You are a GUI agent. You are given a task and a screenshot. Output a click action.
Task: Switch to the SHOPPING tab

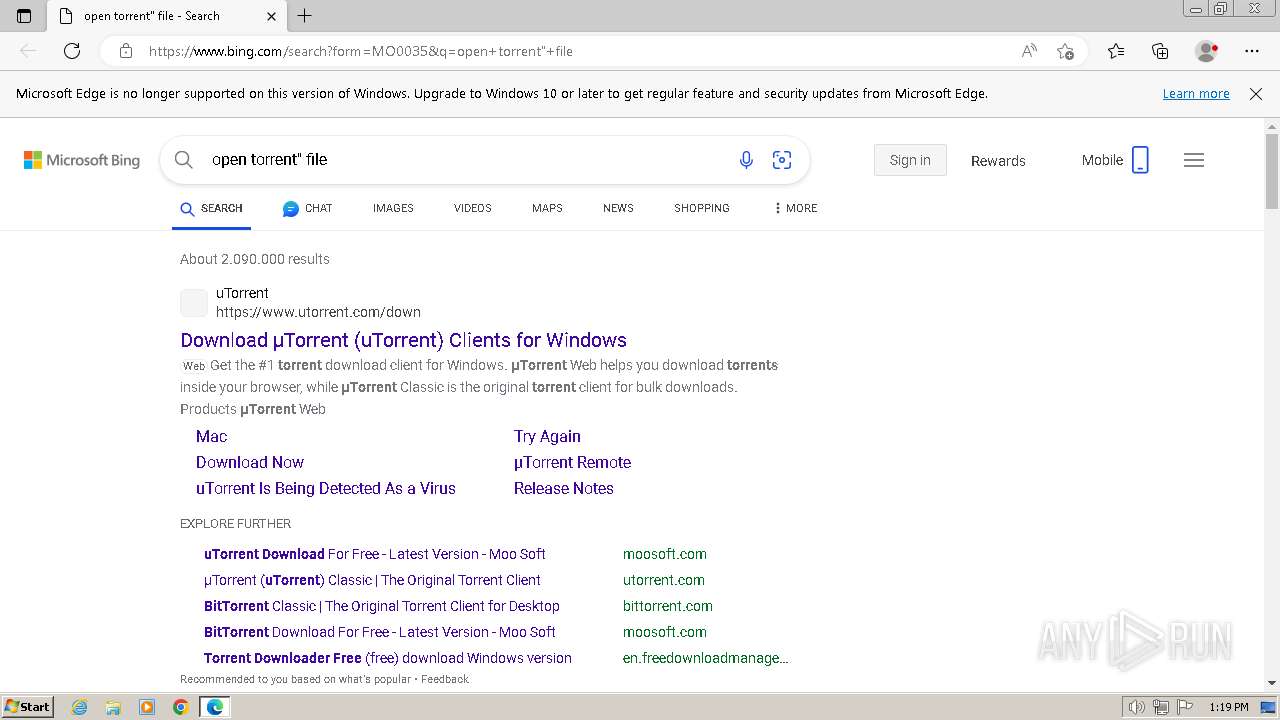click(x=702, y=208)
